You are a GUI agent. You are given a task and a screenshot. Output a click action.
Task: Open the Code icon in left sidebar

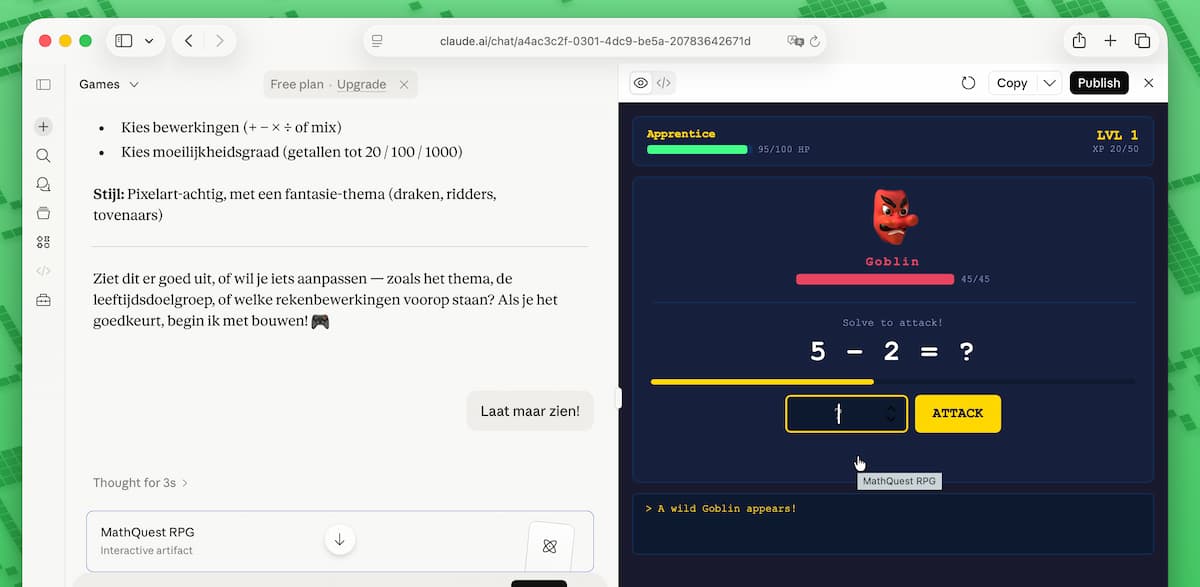coord(43,271)
